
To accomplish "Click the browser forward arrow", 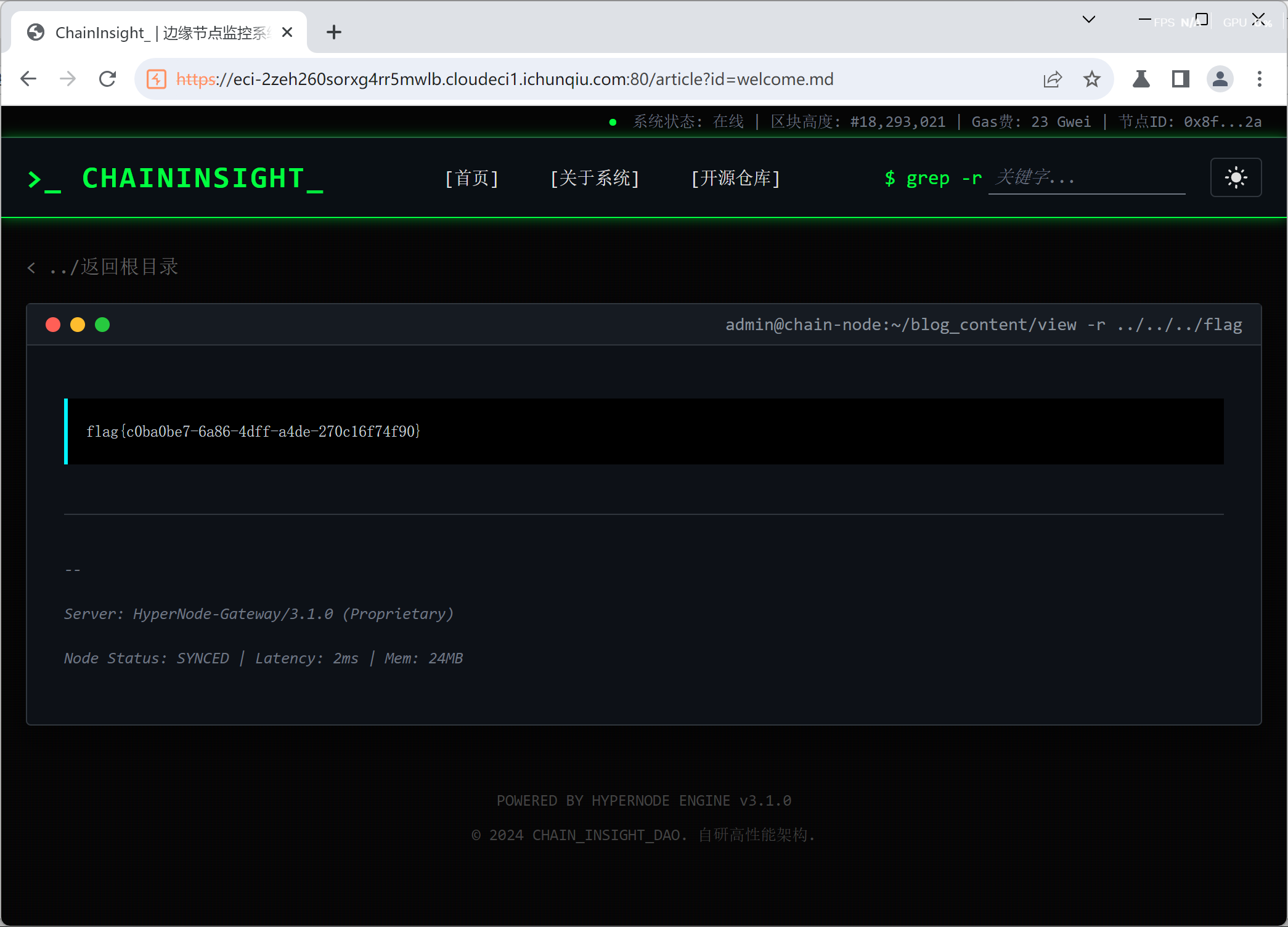I will (68, 79).
